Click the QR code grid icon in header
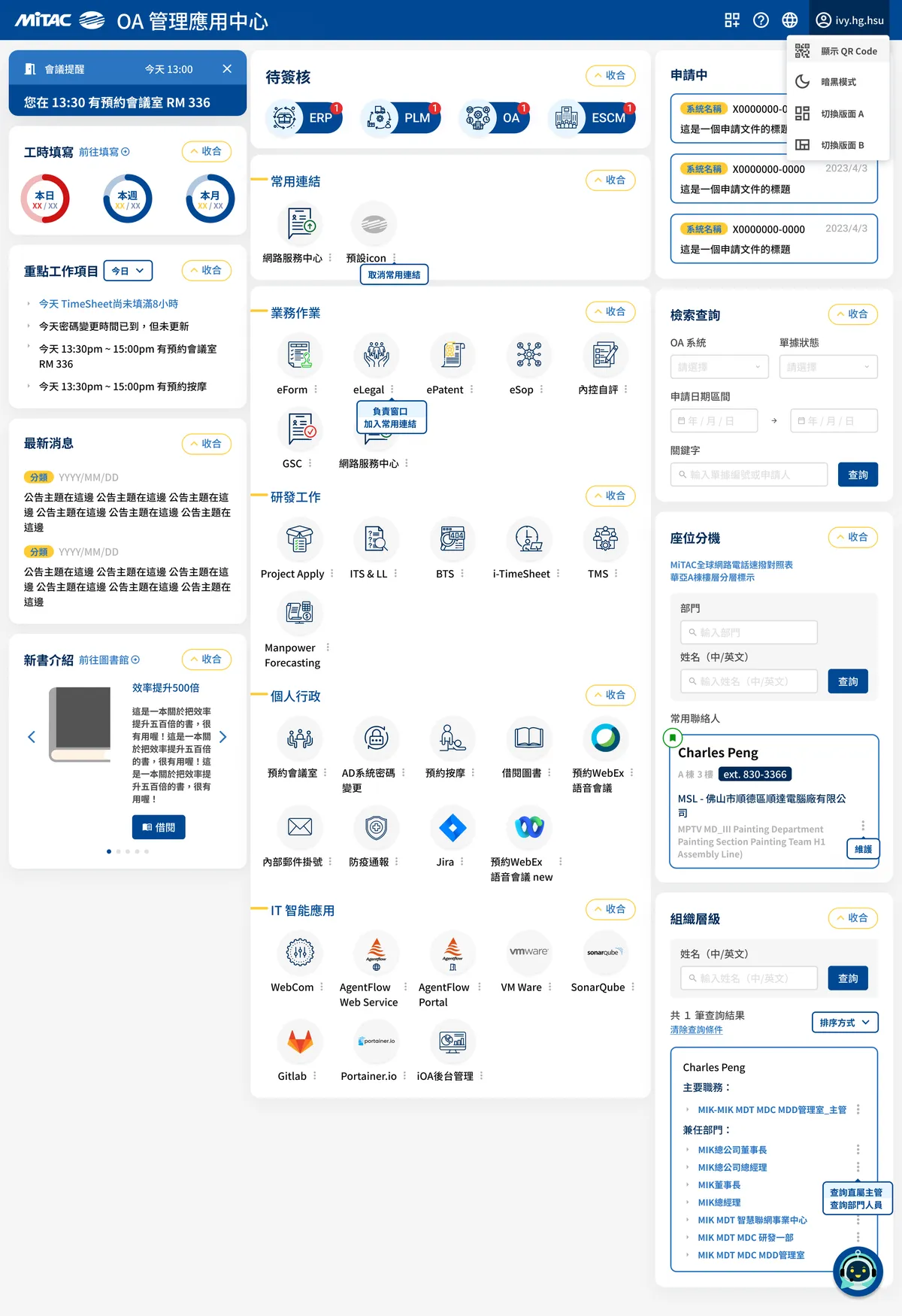The width and height of the screenshot is (902, 1316). [x=732, y=20]
